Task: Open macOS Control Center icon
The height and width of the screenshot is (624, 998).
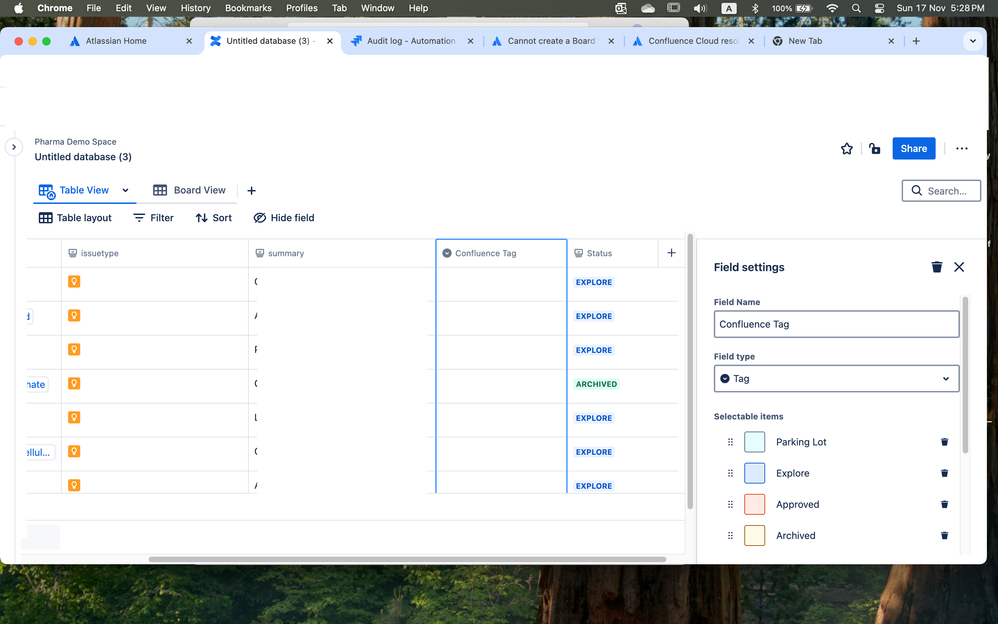Action: [x=879, y=8]
